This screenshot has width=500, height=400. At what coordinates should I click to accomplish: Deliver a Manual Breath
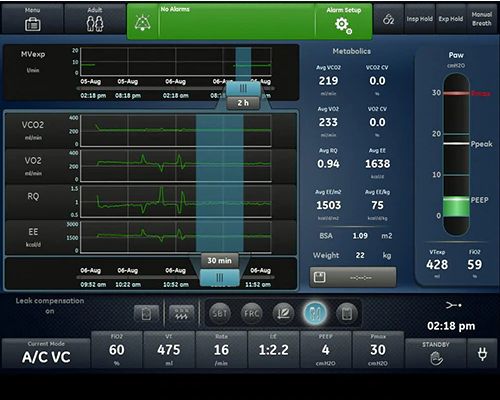[482, 19]
